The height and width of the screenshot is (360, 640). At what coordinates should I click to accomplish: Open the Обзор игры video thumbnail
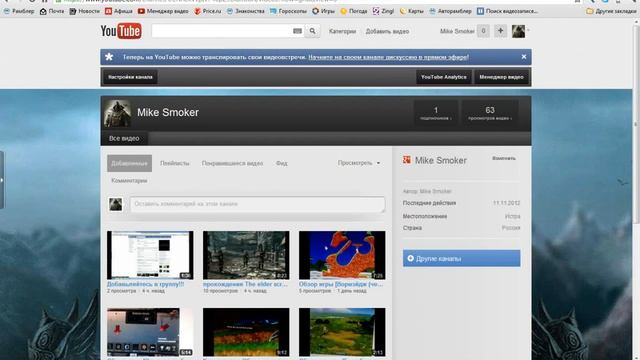coord(342,255)
